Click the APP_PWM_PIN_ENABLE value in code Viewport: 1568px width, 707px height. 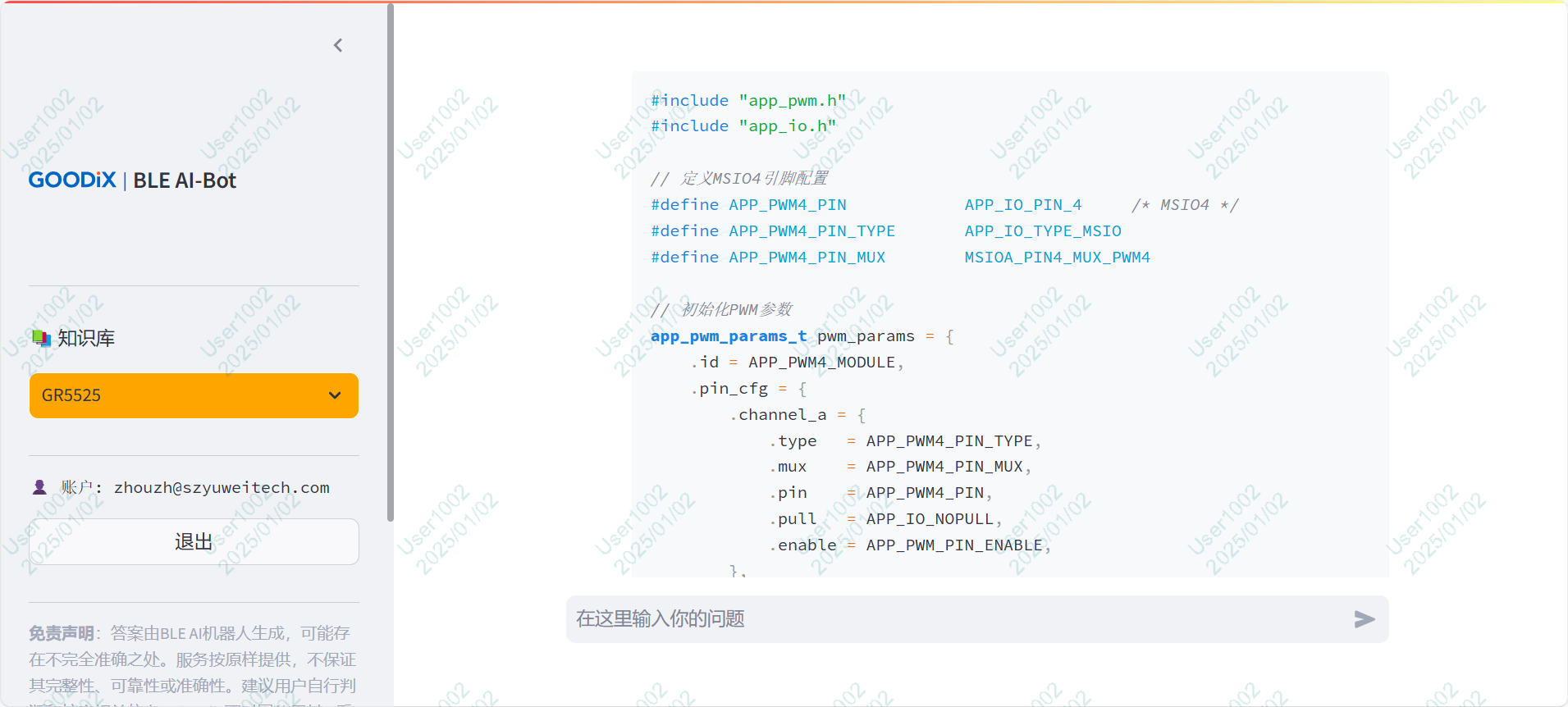[x=954, y=545]
